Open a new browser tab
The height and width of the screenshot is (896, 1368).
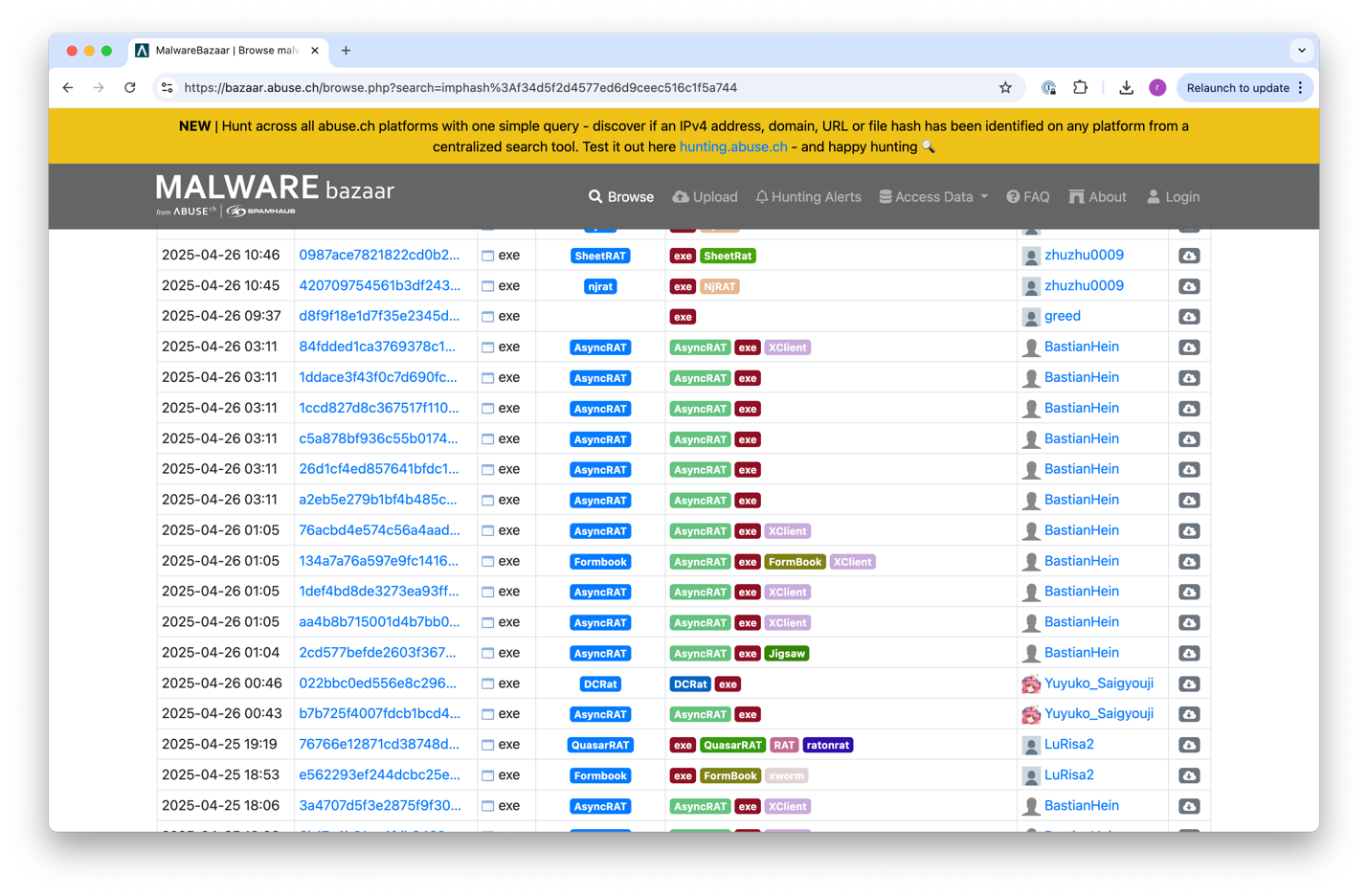pos(346,51)
